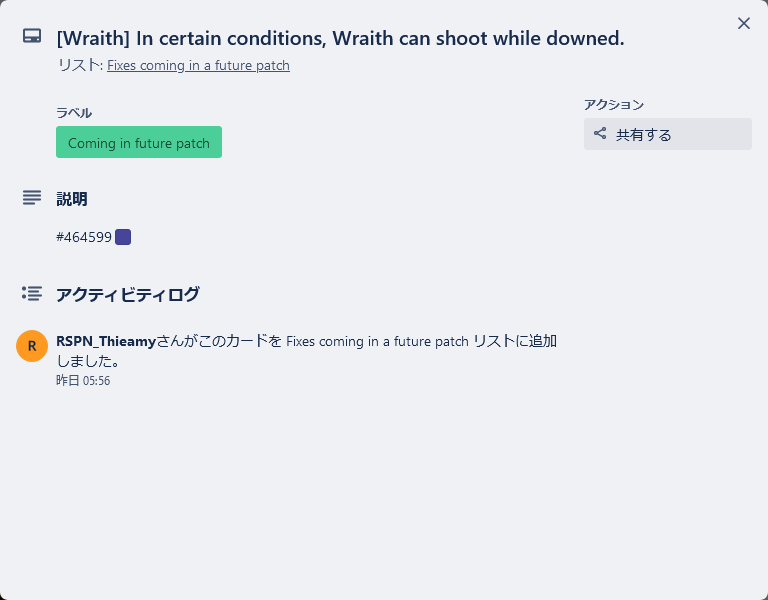This screenshot has height=600, width=768.
Task: Close the Wraith card dialog
Action: (x=743, y=23)
